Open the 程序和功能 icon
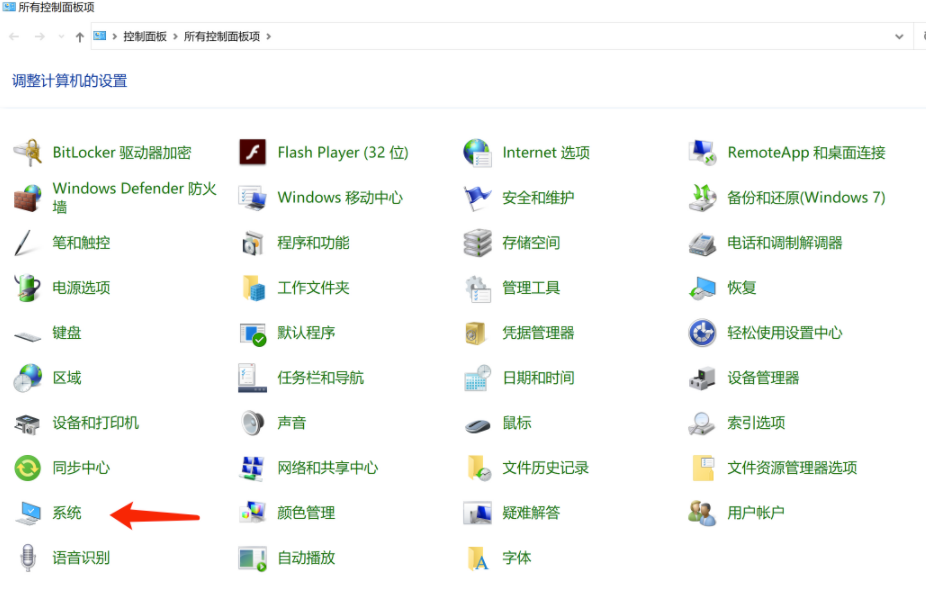Viewport: 926px width, 614px height. click(252, 243)
